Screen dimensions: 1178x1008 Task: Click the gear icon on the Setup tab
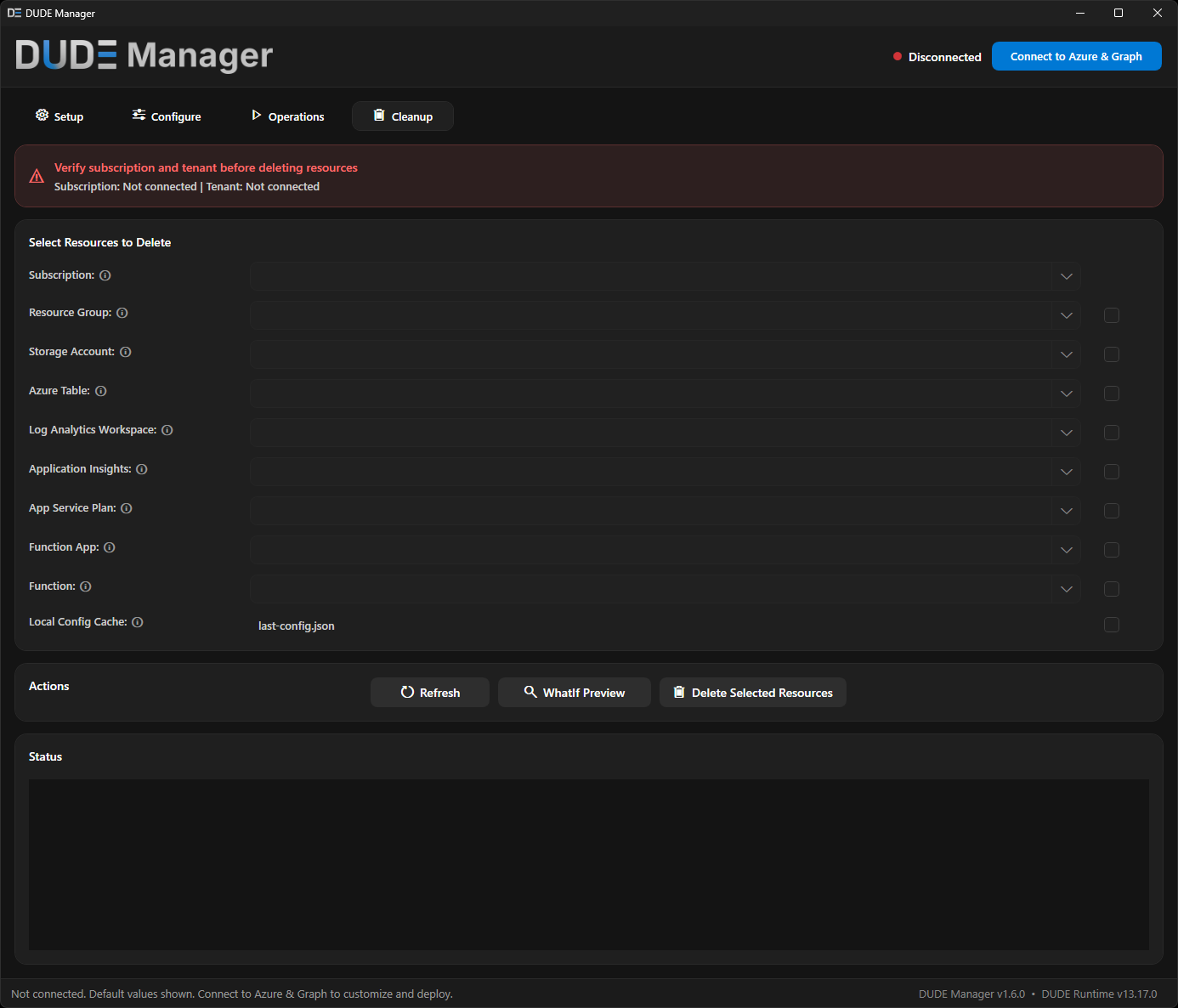42,115
